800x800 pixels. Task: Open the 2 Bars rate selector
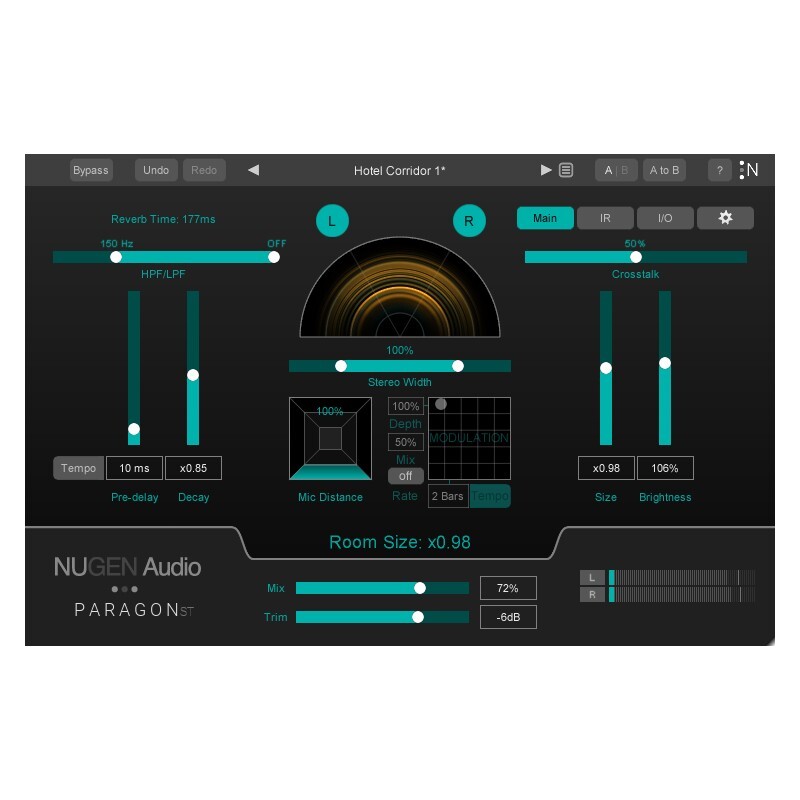coord(447,496)
